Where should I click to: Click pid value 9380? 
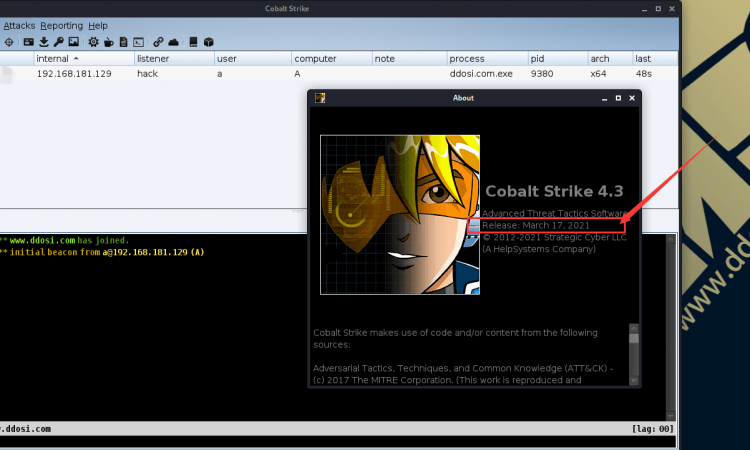point(542,74)
